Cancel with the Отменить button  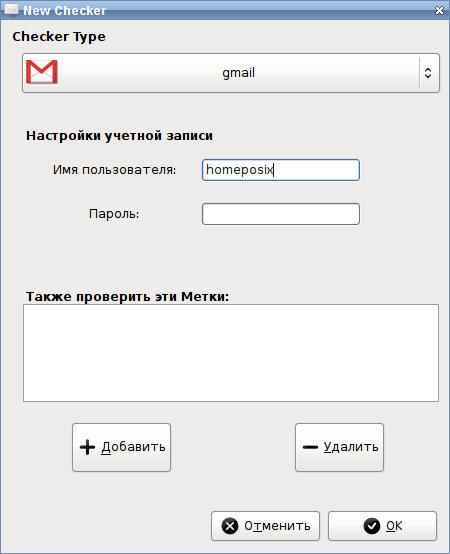pyautogui.click(x=265, y=526)
